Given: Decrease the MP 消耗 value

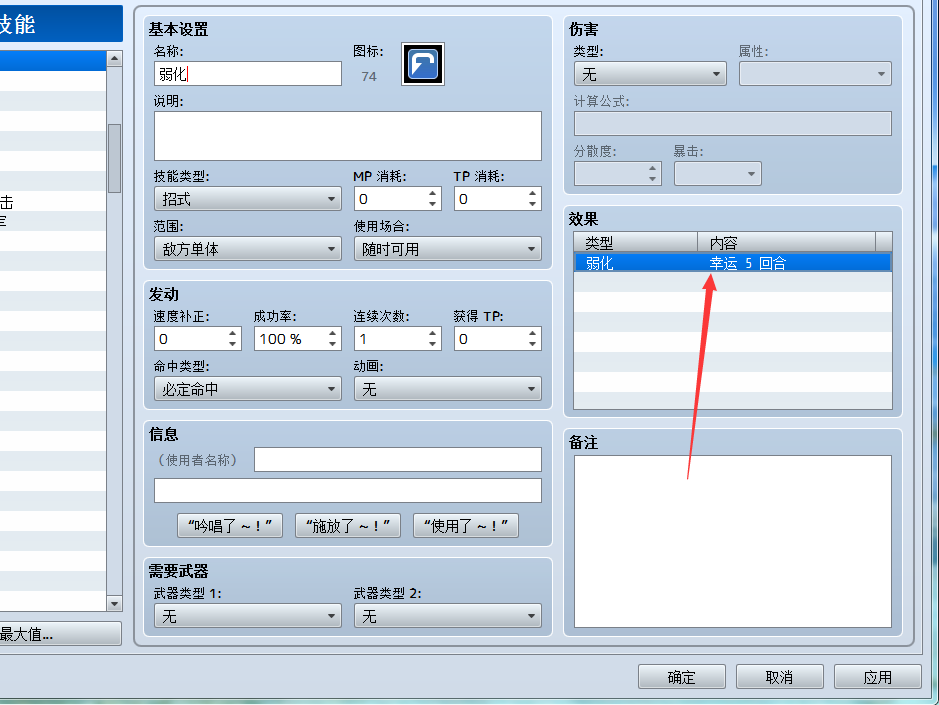Looking at the screenshot, I should point(432,204).
